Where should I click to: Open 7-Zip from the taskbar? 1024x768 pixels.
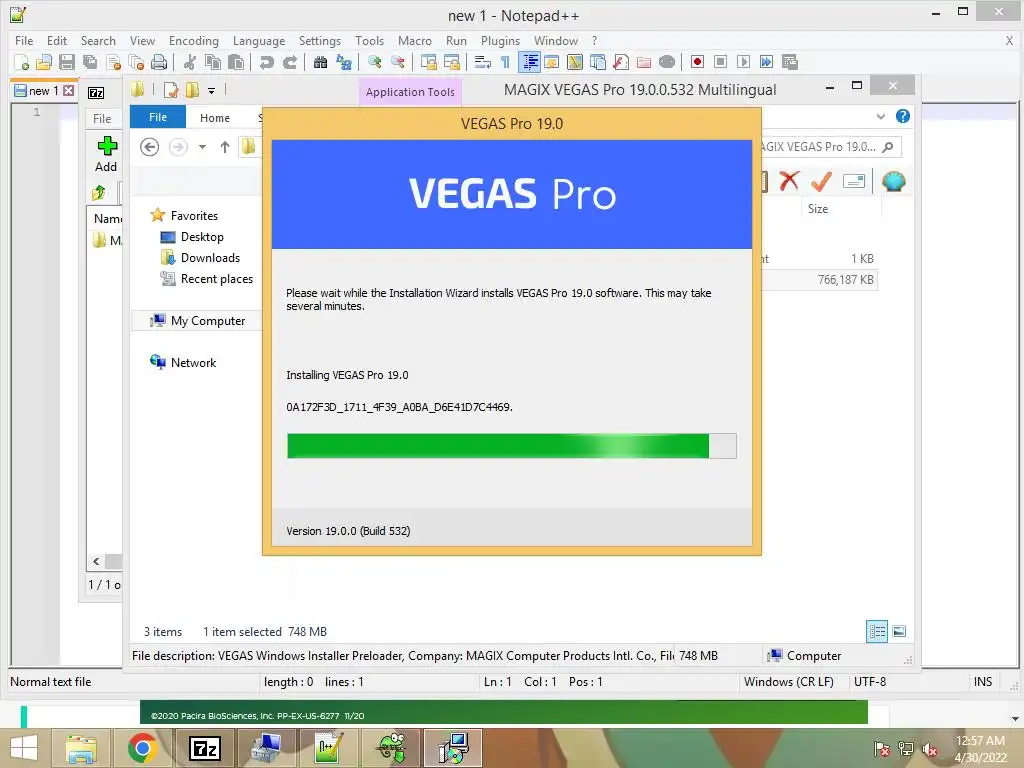point(204,748)
